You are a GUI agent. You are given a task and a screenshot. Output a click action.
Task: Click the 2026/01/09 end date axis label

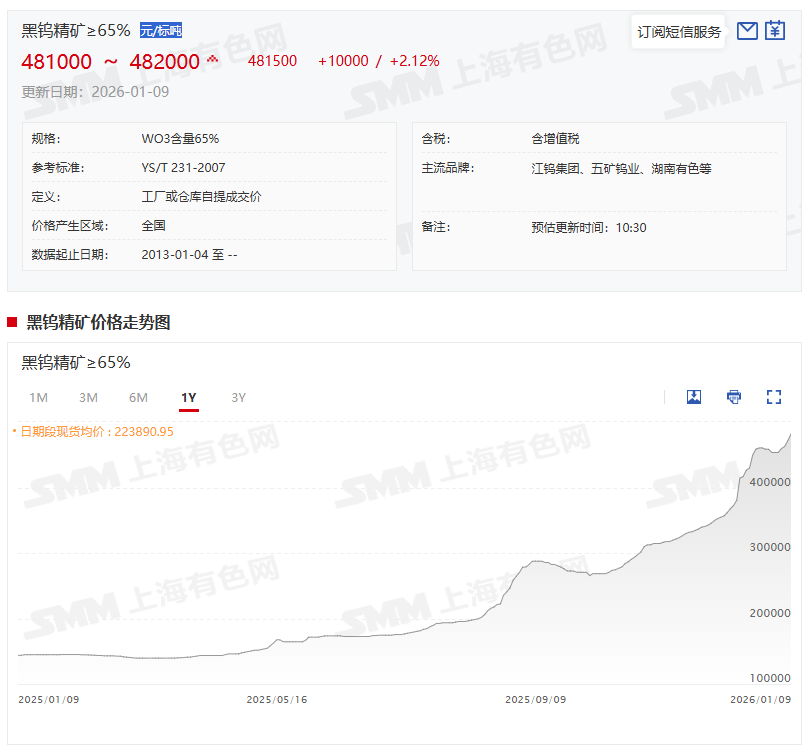(760, 699)
